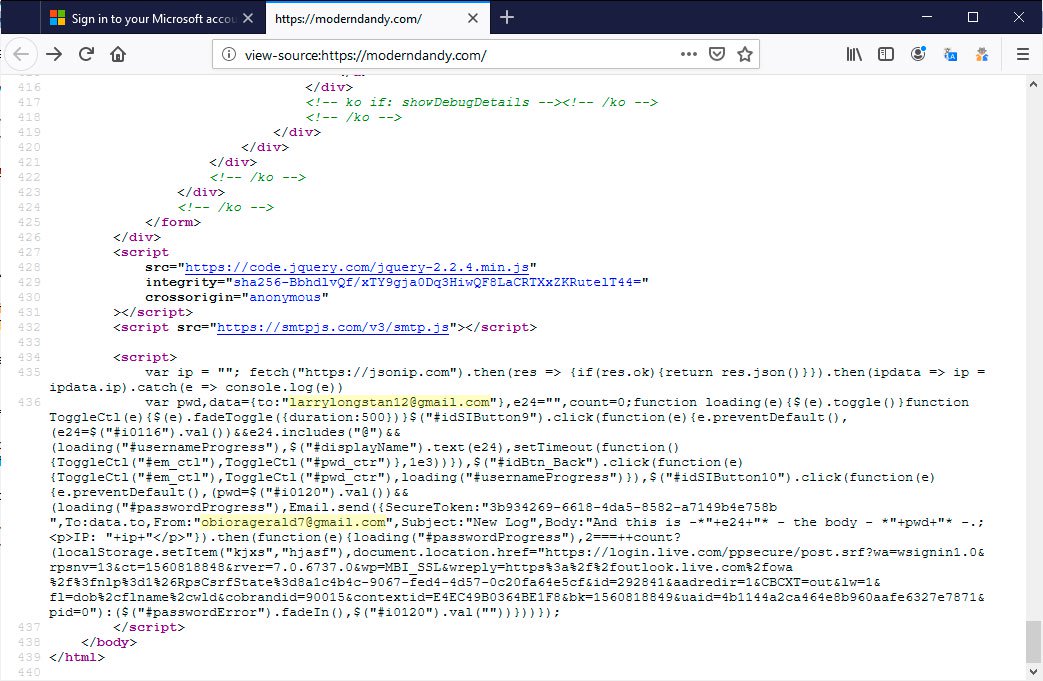
Task: Select the https://moderndandy.com/ tab
Action: click(378, 18)
